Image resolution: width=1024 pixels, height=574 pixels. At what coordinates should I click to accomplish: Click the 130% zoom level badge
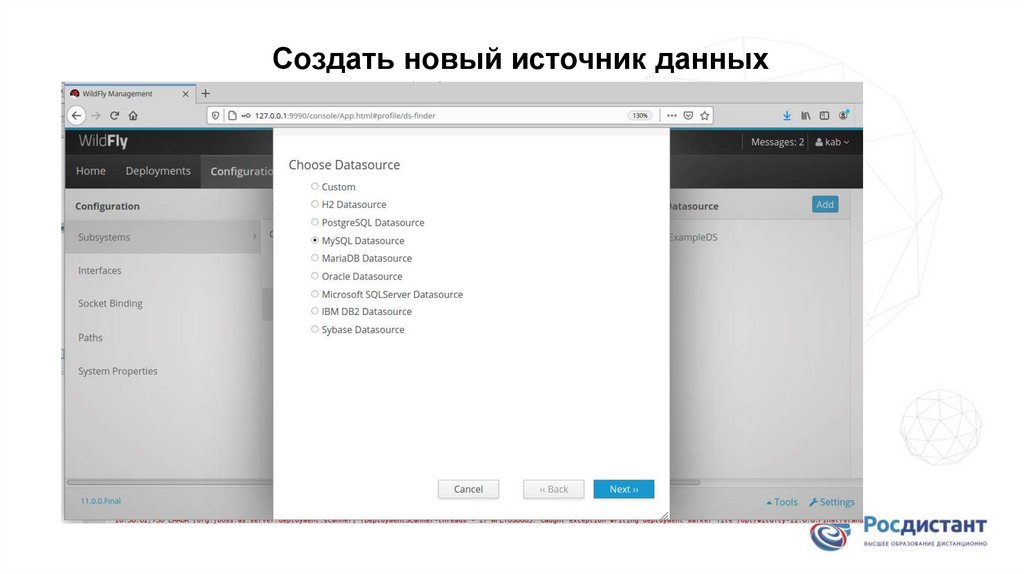tap(639, 116)
